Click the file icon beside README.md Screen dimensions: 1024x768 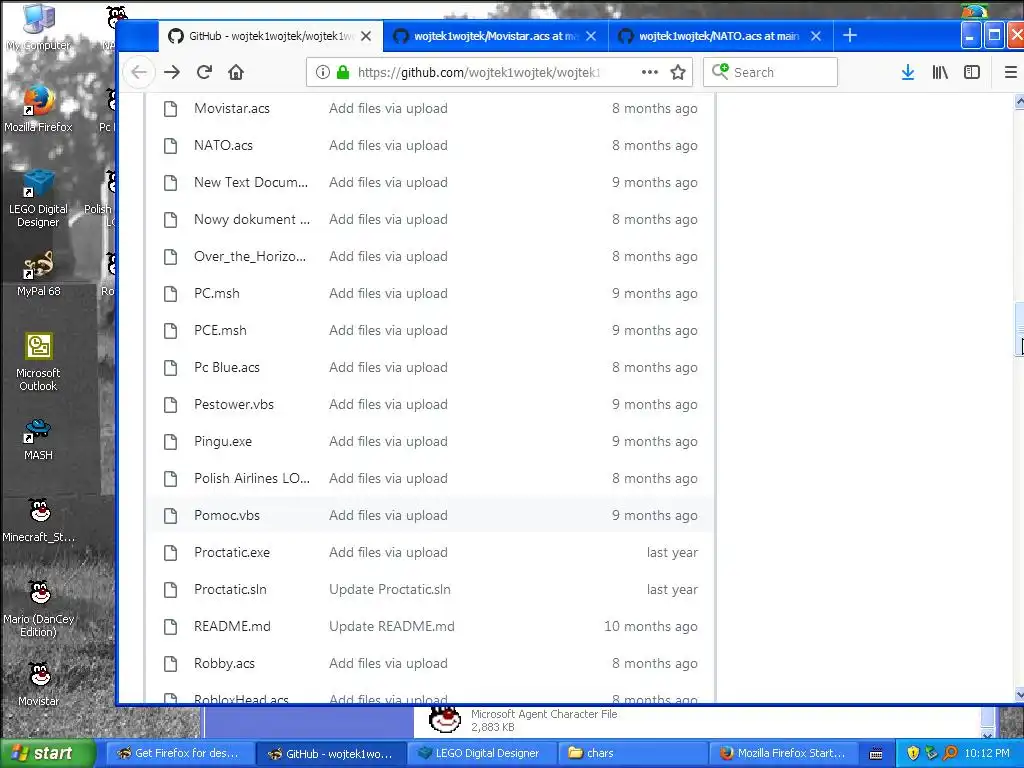pos(170,626)
